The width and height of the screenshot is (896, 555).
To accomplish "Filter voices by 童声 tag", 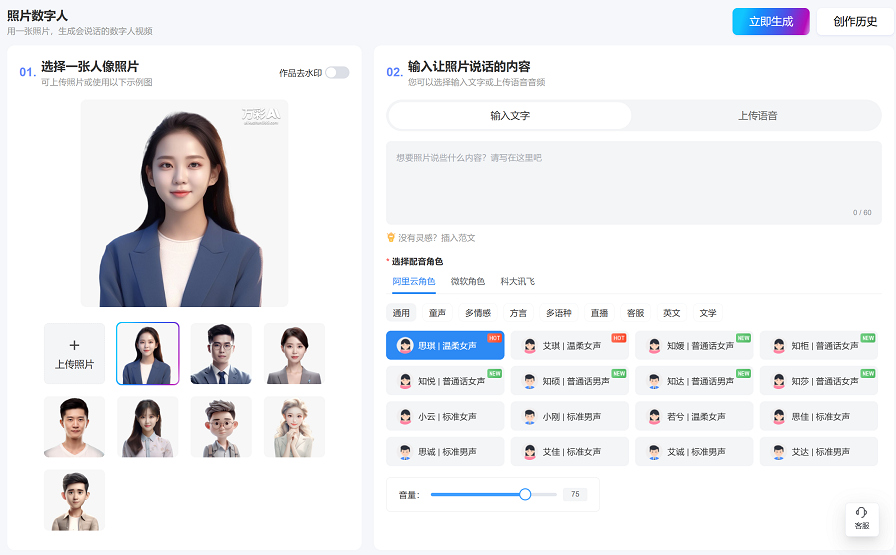I will point(437,313).
